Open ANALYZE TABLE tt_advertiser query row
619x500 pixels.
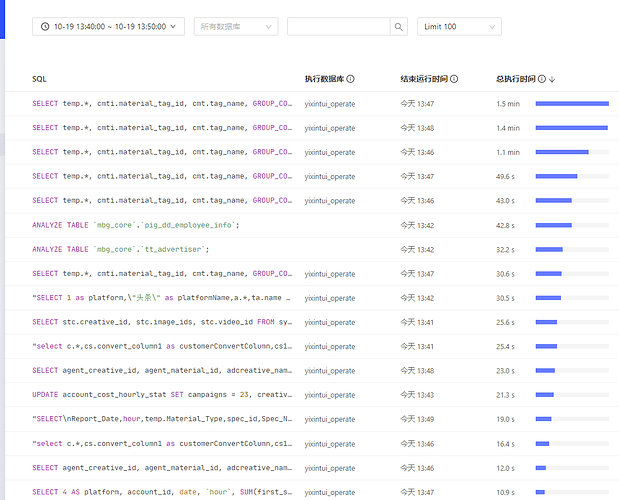(120, 249)
